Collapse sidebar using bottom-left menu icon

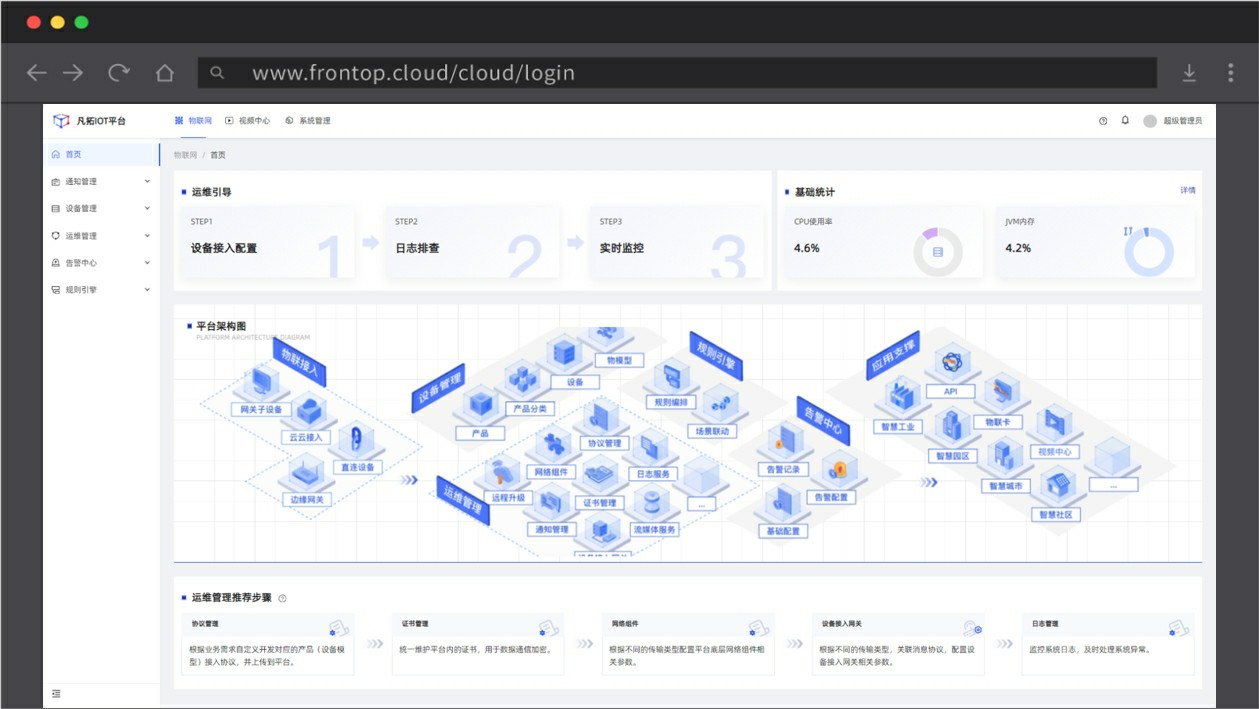[x=56, y=693]
